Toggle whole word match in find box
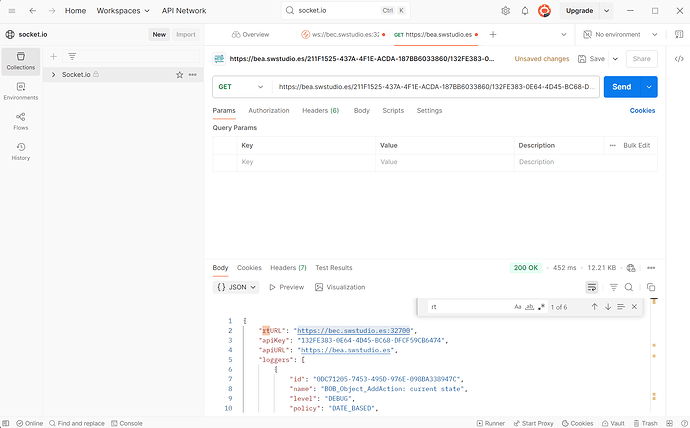 [x=529, y=307]
